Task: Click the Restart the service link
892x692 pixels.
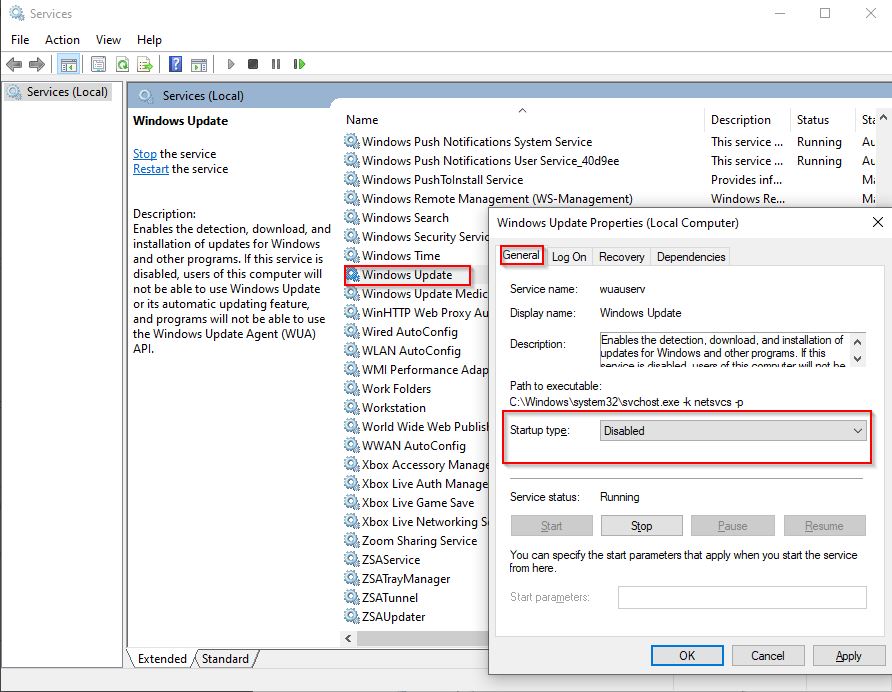Action: click(x=151, y=169)
